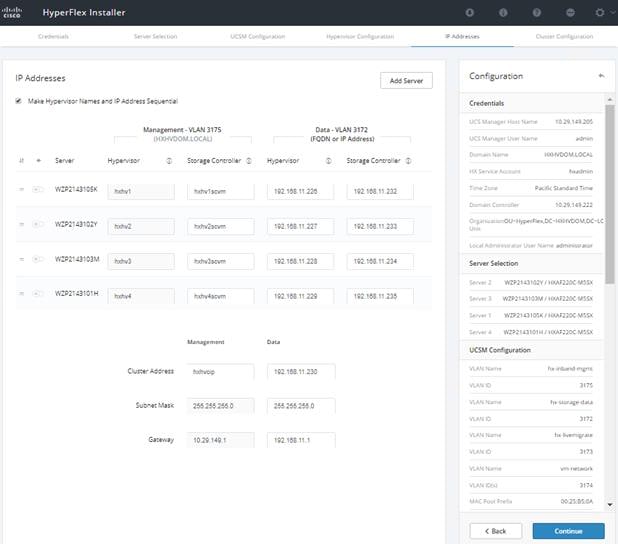Edit the hxhv4scvm storage controller field
Screen dimensions: 618x544
(x=221, y=296)
